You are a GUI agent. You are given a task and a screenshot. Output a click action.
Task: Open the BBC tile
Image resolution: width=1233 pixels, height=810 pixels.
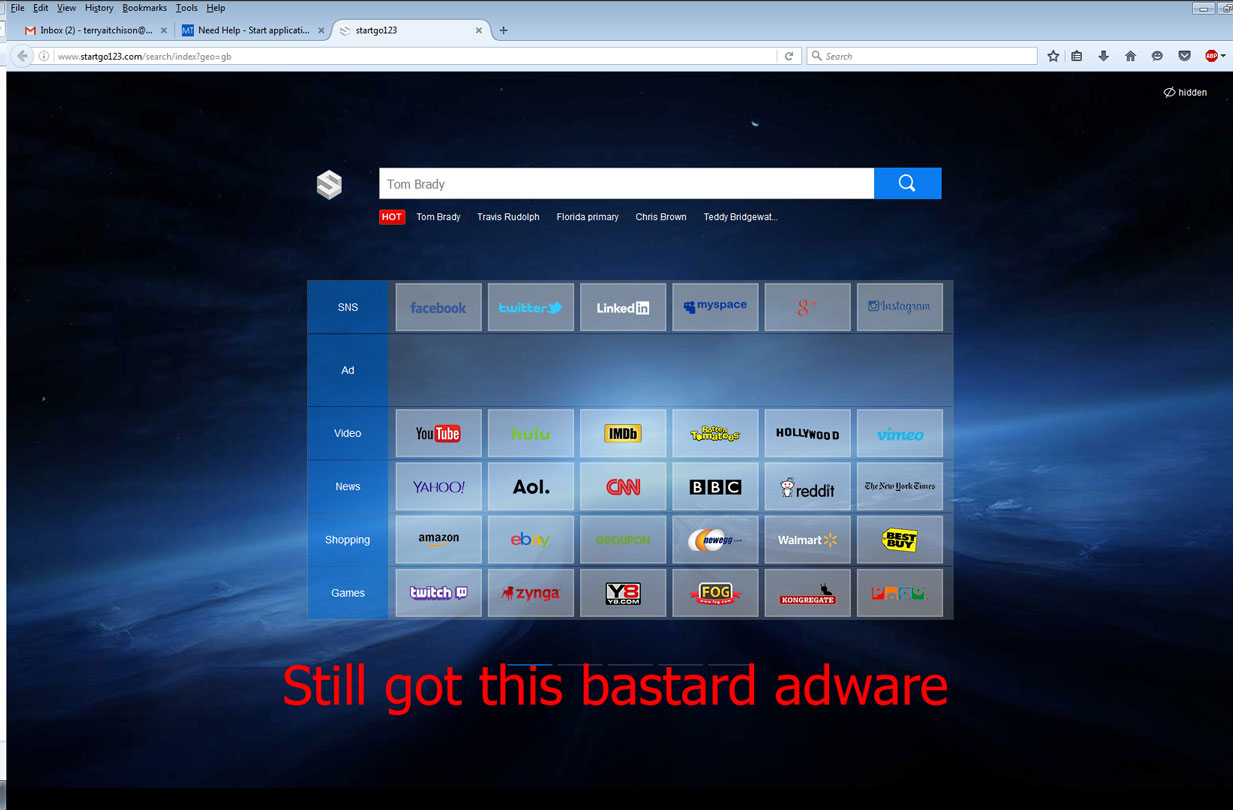tap(715, 486)
